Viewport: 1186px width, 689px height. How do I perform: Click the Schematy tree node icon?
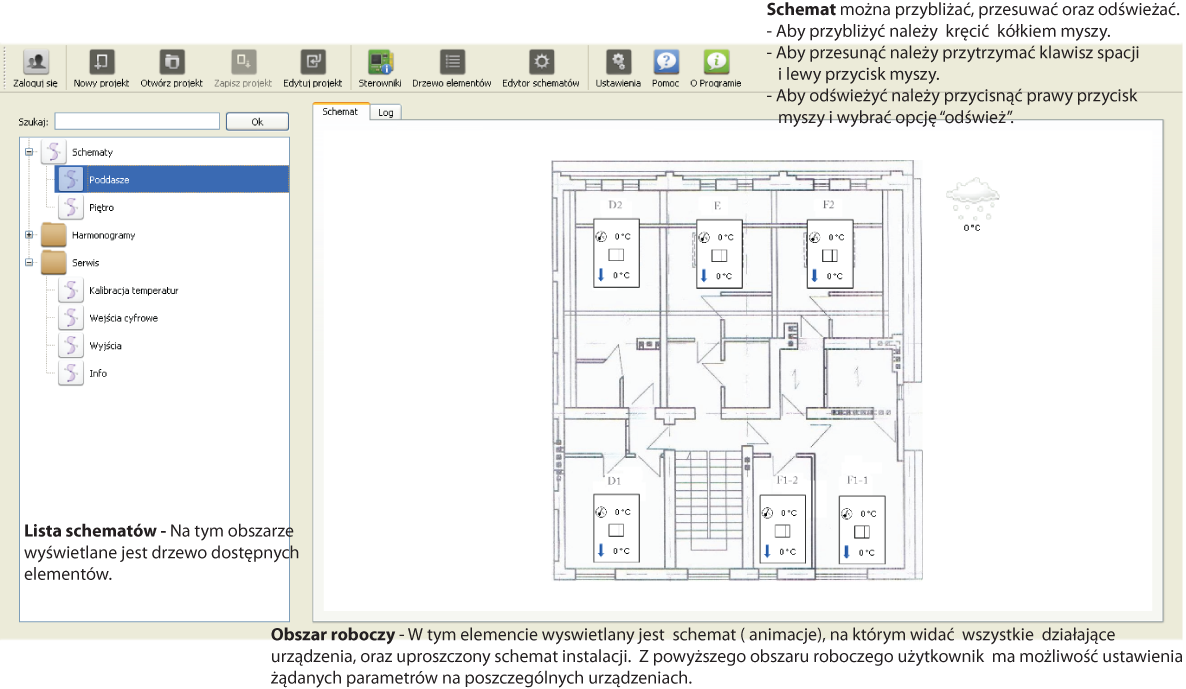54,152
